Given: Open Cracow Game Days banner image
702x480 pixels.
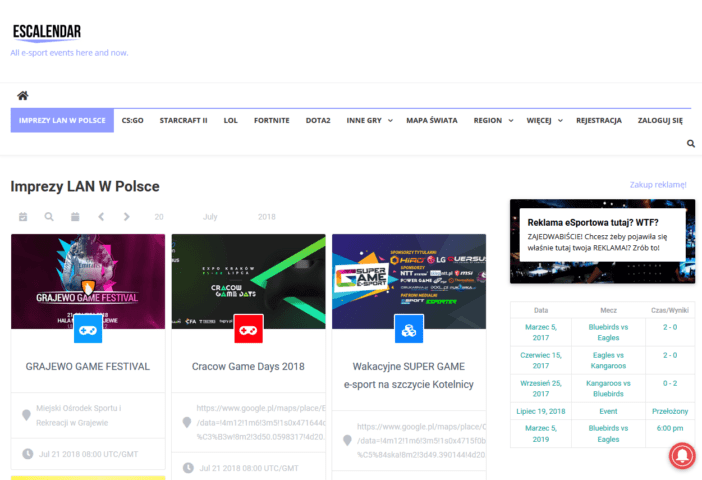Looking at the screenshot, I should pyautogui.click(x=248, y=281).
